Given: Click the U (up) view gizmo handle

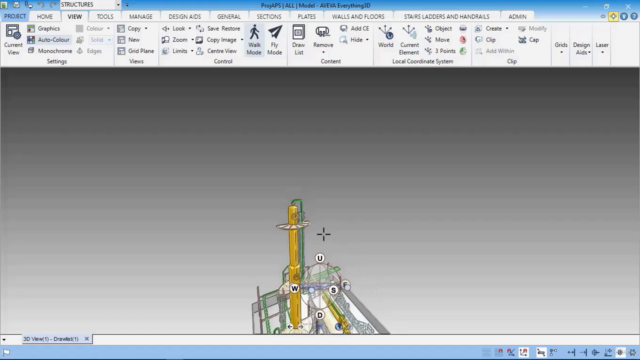Looking at the screenshot, I should [x=320, y=258].
